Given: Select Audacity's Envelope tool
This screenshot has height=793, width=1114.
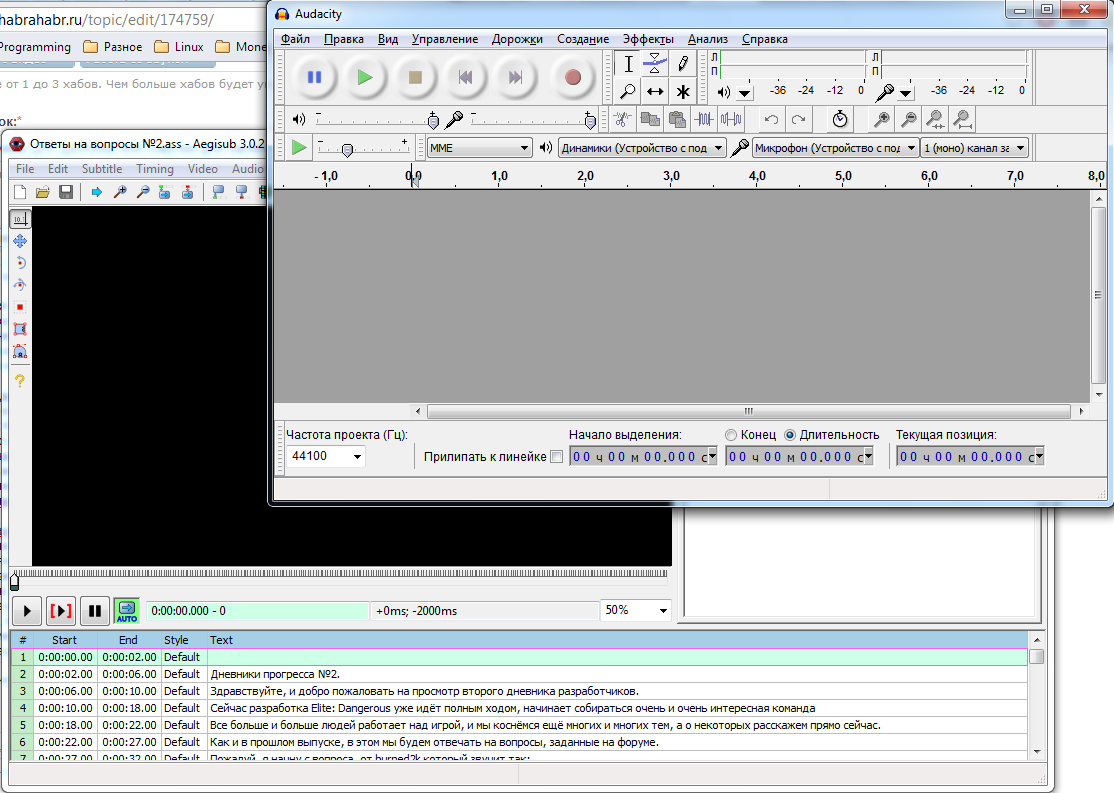Looking at the screenshot, I should pyautogui.click(x=655, y=64).
